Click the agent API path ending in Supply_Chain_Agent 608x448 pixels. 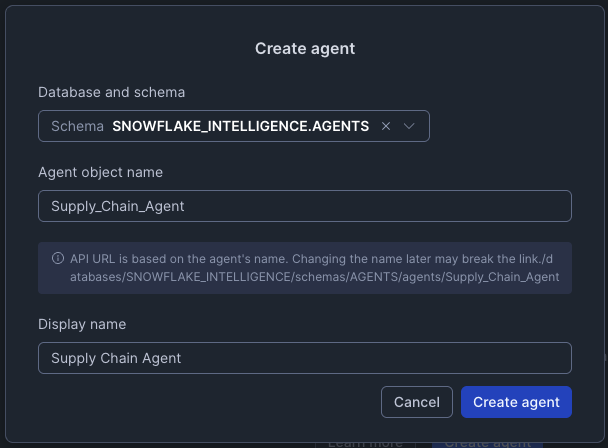point(312,277)
